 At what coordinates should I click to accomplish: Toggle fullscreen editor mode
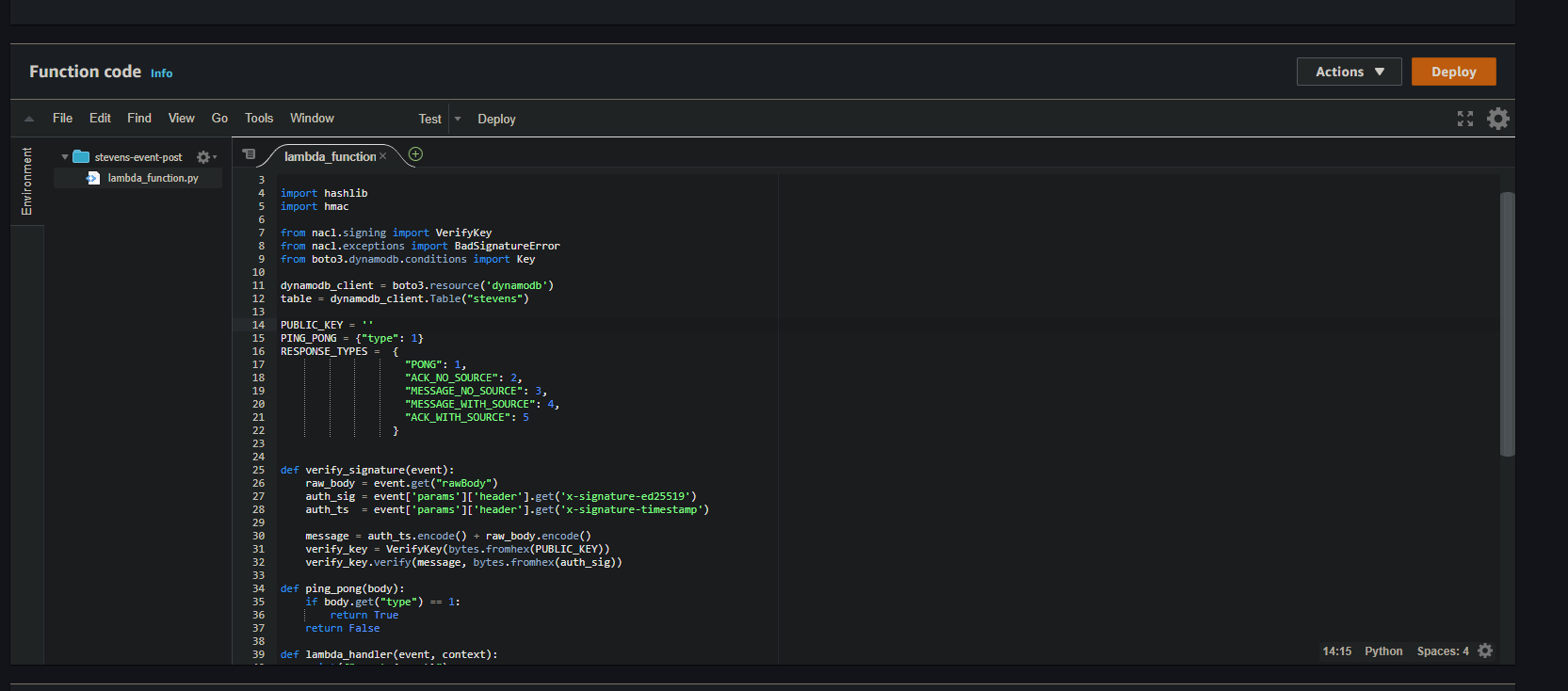pyautogui.click(x=1465, y=119)
